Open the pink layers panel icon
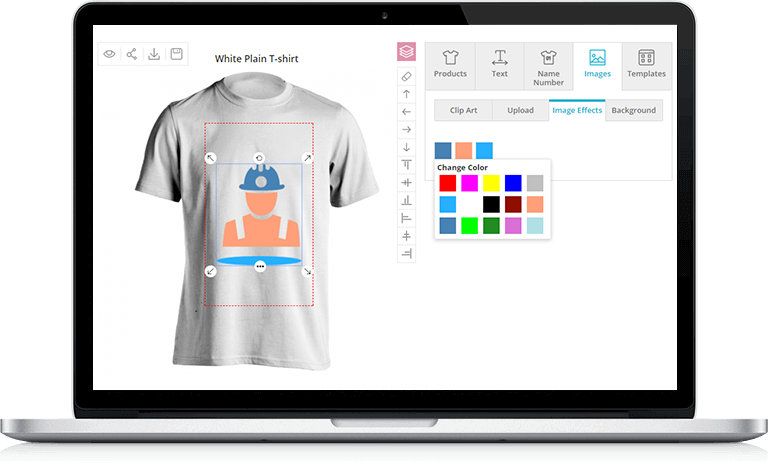Image resolution: width=768 pixels, height=465 pixels. (406, 52)
